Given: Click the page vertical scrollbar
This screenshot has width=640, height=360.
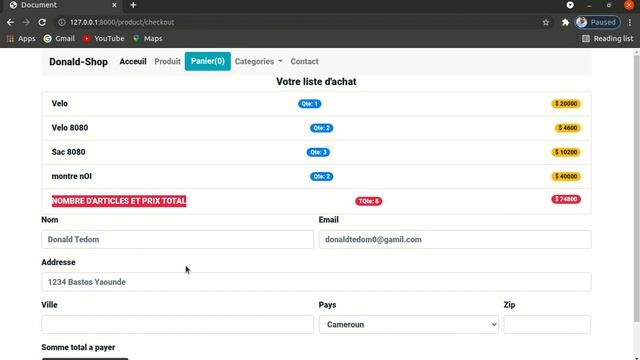Looking at the screenshot, I should click(x=636, y=188).
